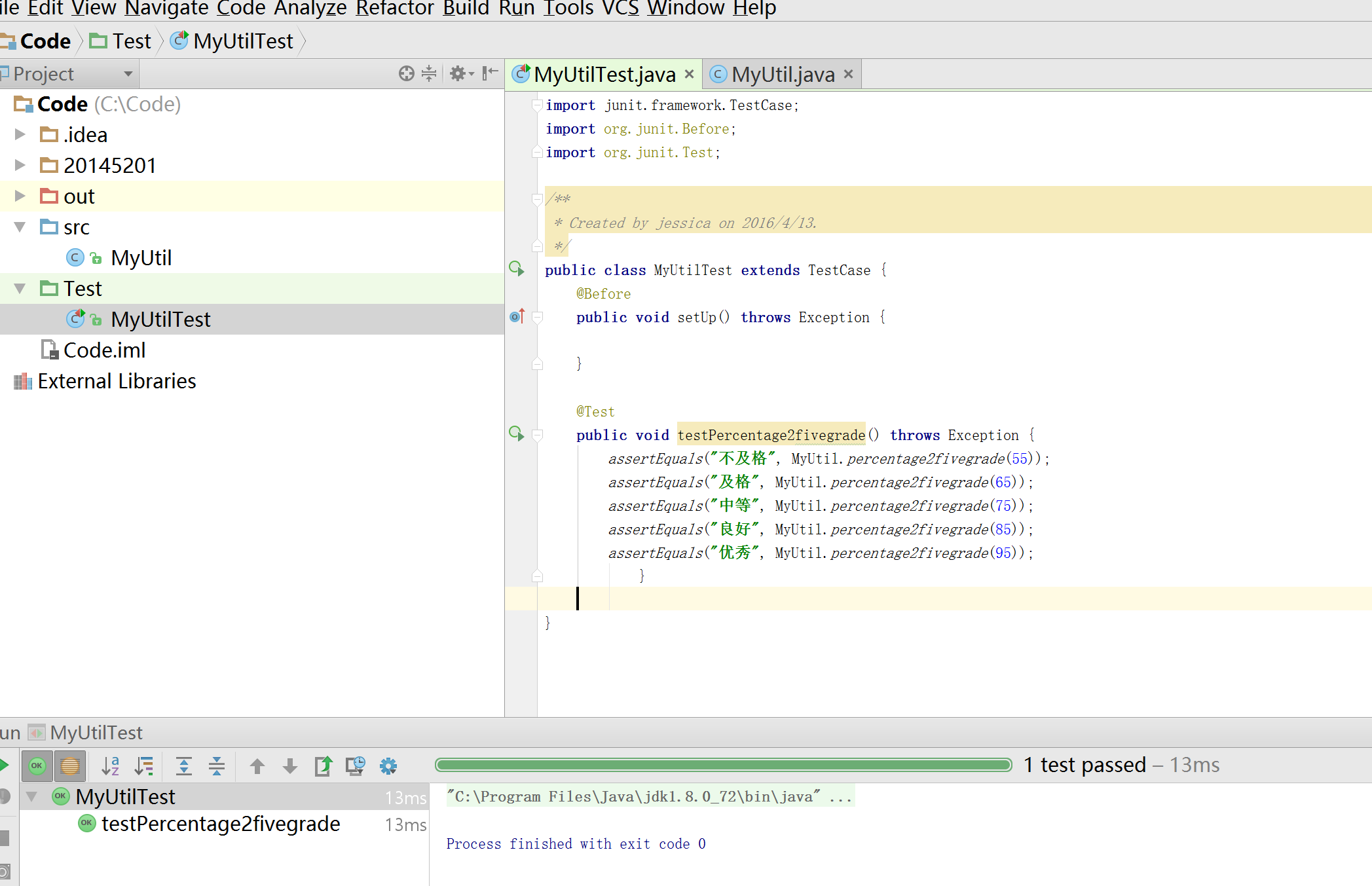Viewport: 1372px width, 886px height.
Task: Click the test progress bar
Action: (724, 765)
